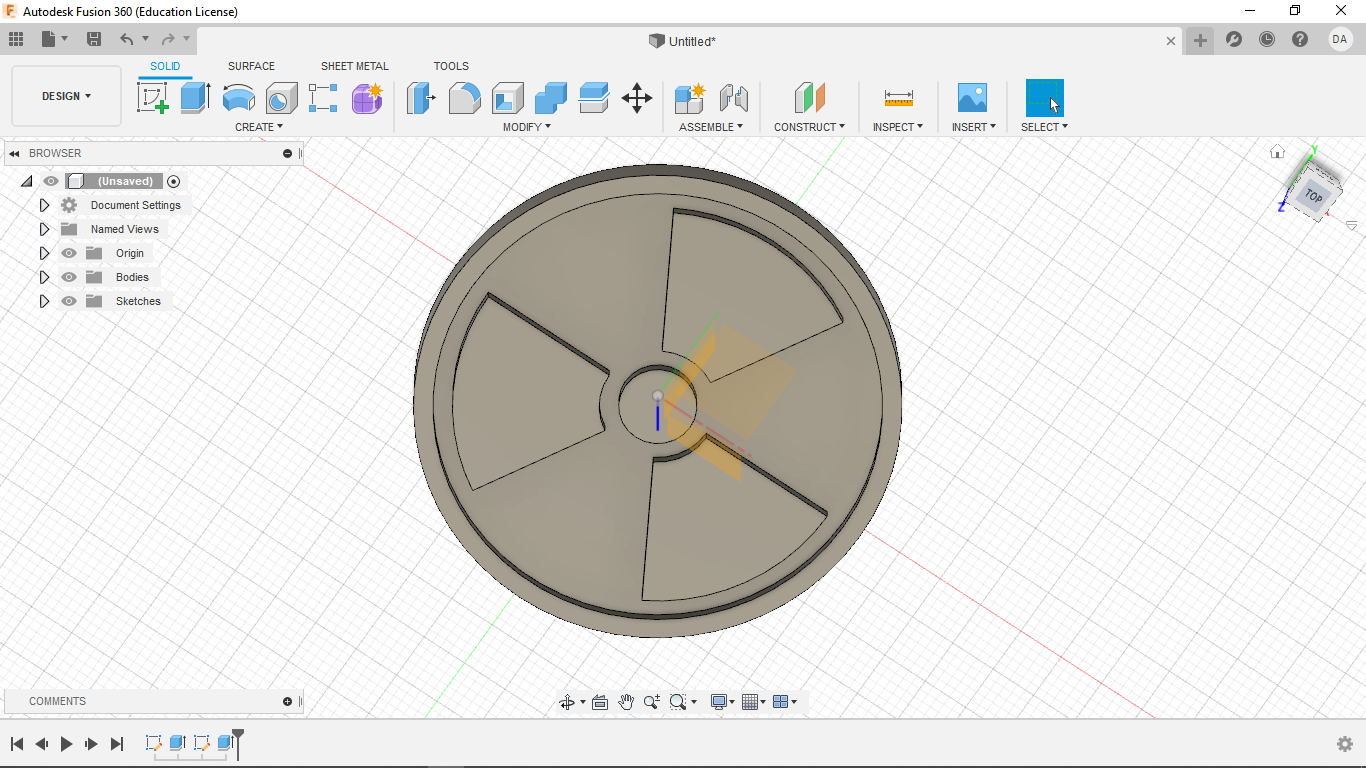Choose the Offset Plane construct tool
The height and width of the screenshot is (768, 1366).
810,98
